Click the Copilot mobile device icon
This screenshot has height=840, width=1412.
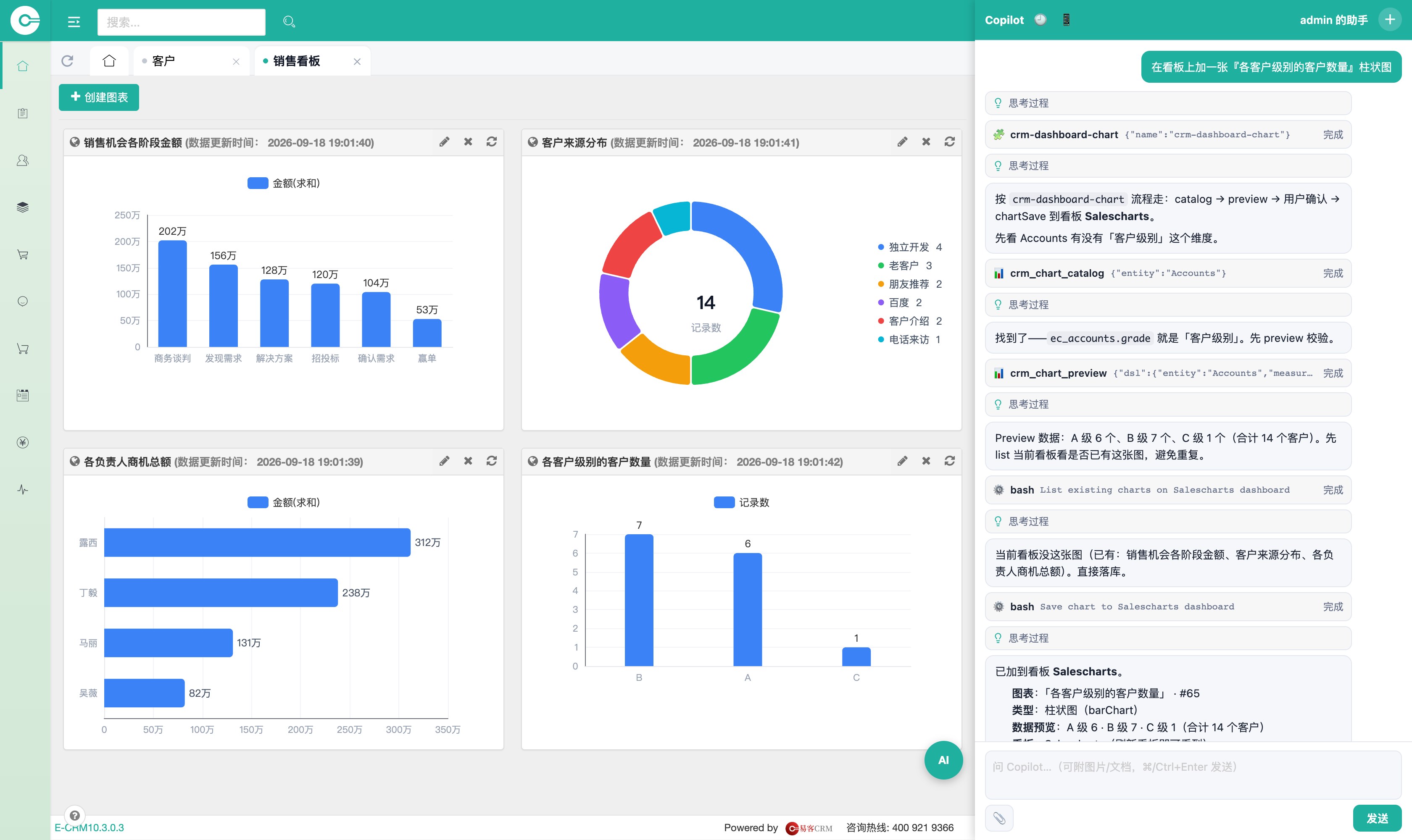[x=1067, y=20]
